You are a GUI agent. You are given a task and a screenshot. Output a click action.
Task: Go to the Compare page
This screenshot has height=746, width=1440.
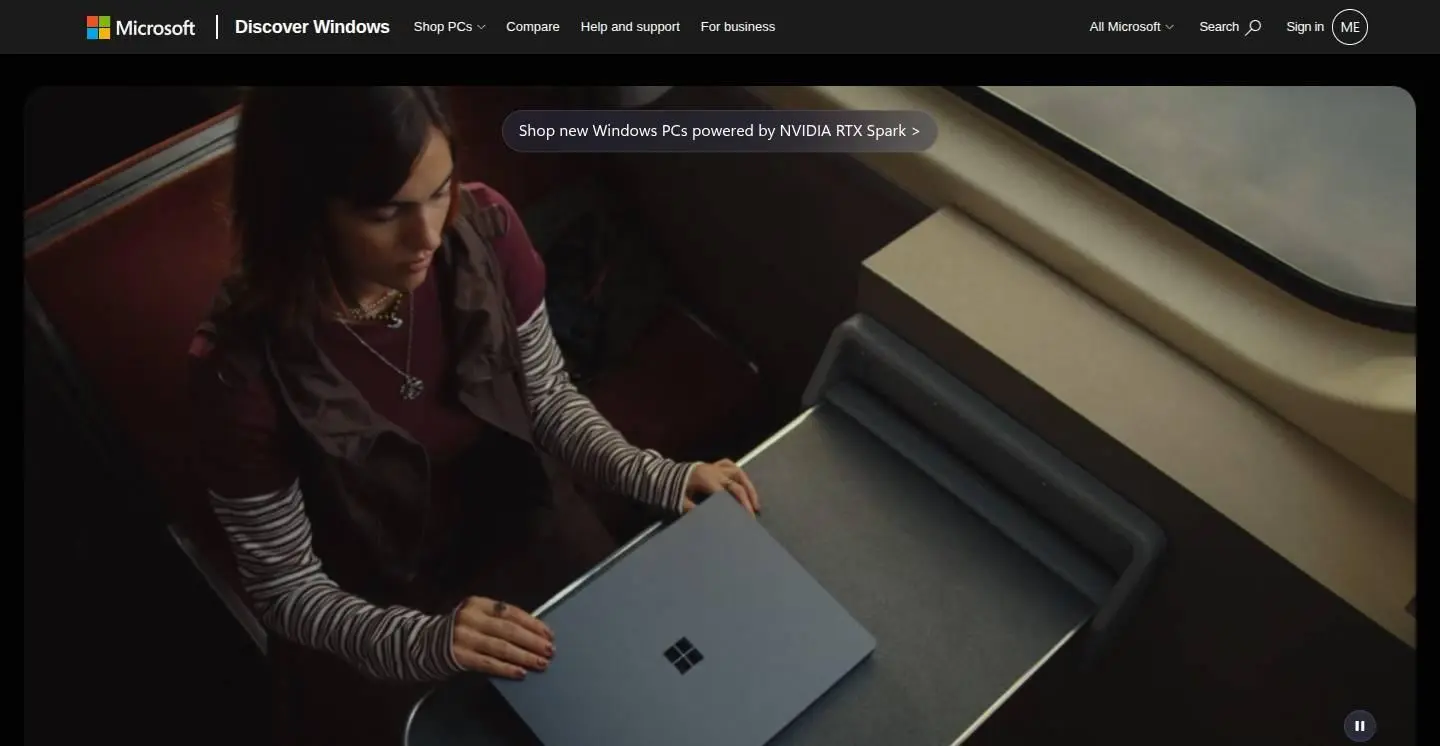[533, 27]
